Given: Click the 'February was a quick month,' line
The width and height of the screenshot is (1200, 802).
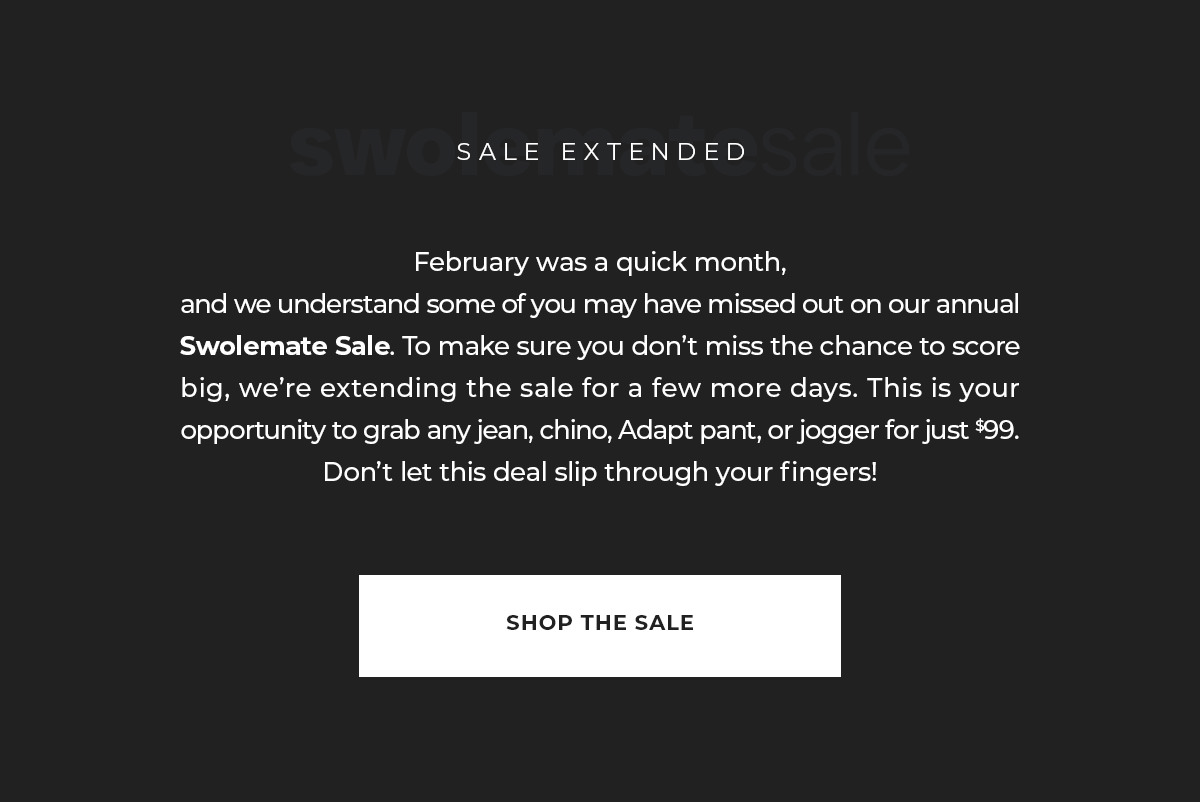Looking at the screenshot, I should click(600, 262).
